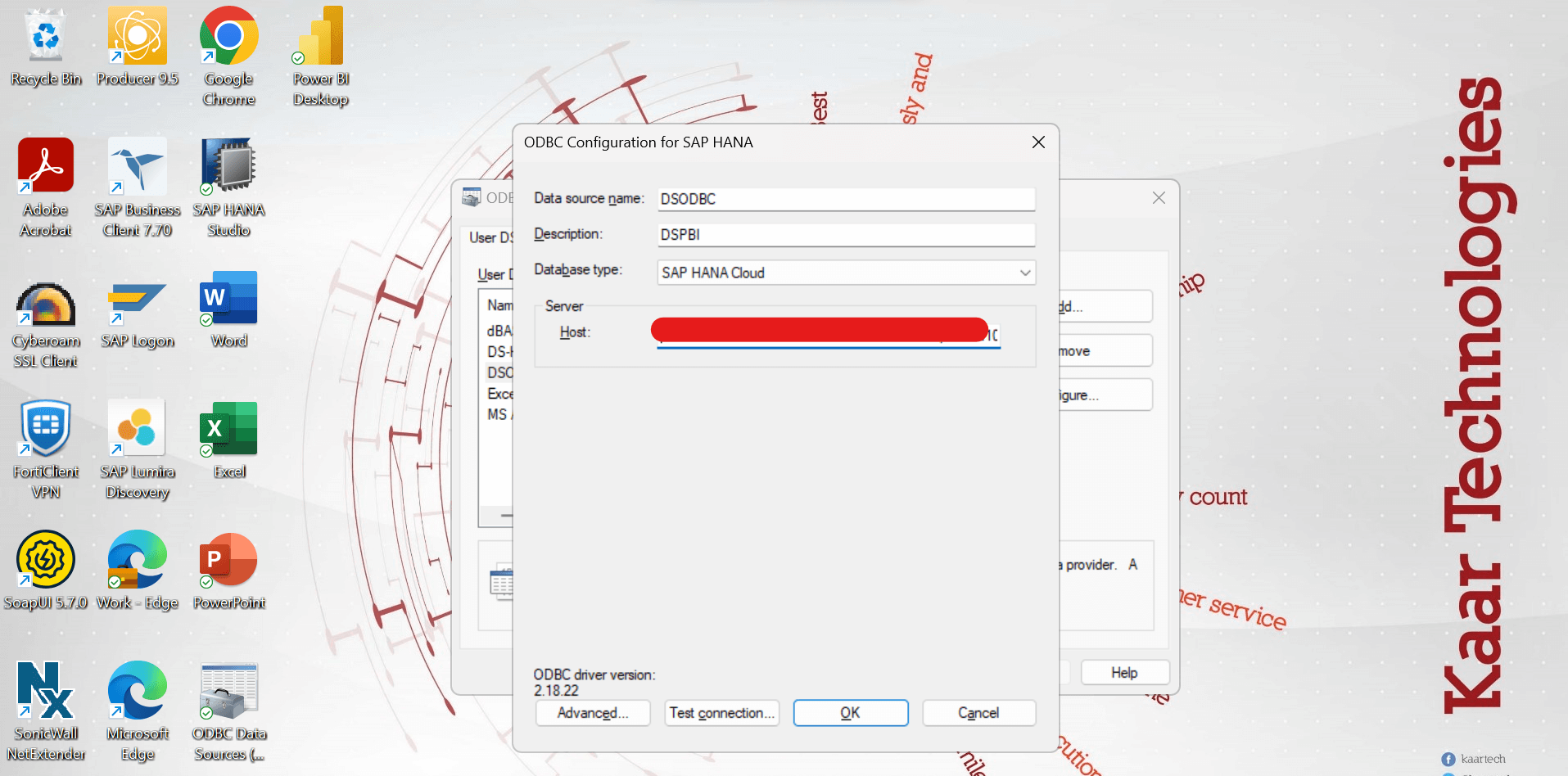The height and width of the screenshot is (776, 1568).
Task: Click inside the Description field
Action: coord(845,235)
